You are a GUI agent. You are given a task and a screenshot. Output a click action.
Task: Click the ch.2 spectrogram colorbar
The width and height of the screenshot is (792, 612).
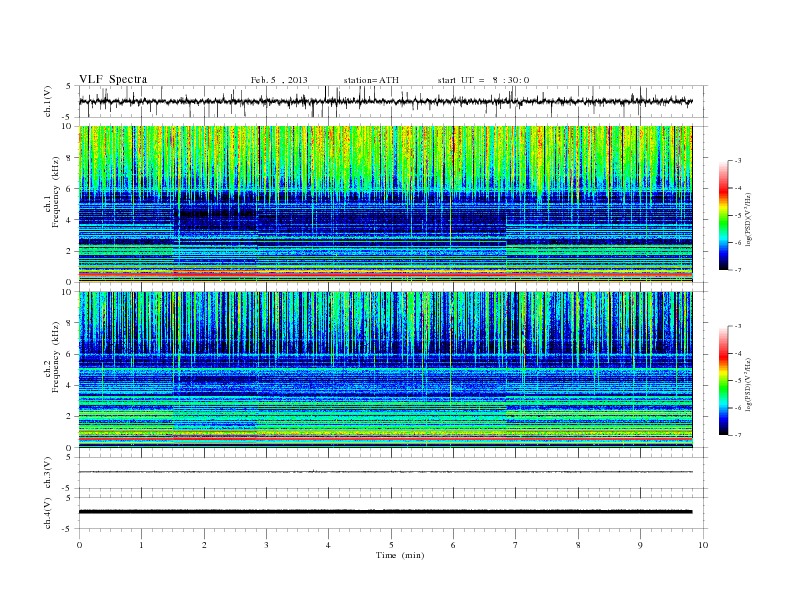point(723,381)
